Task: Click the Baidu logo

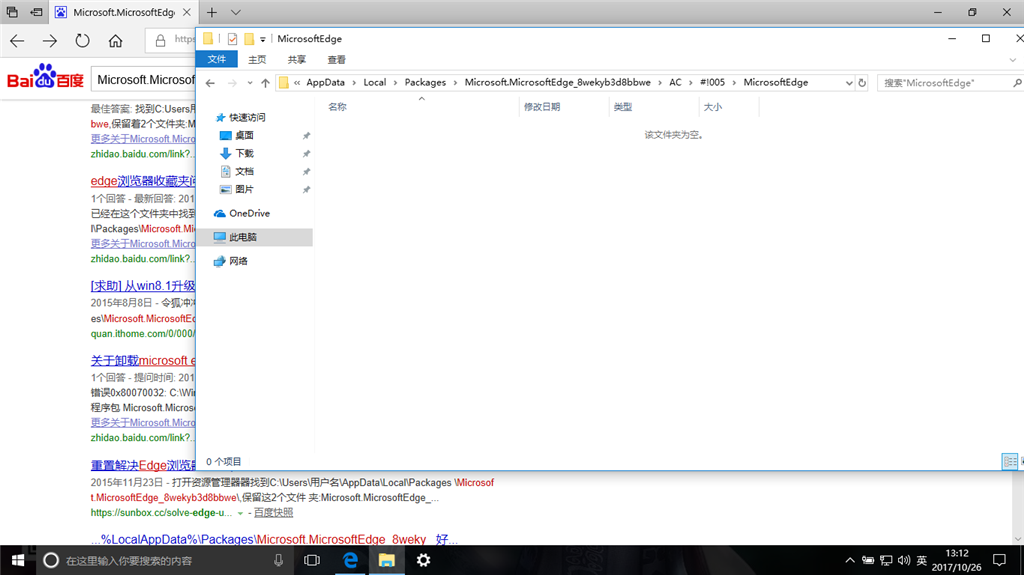Action: pos(45,76)
